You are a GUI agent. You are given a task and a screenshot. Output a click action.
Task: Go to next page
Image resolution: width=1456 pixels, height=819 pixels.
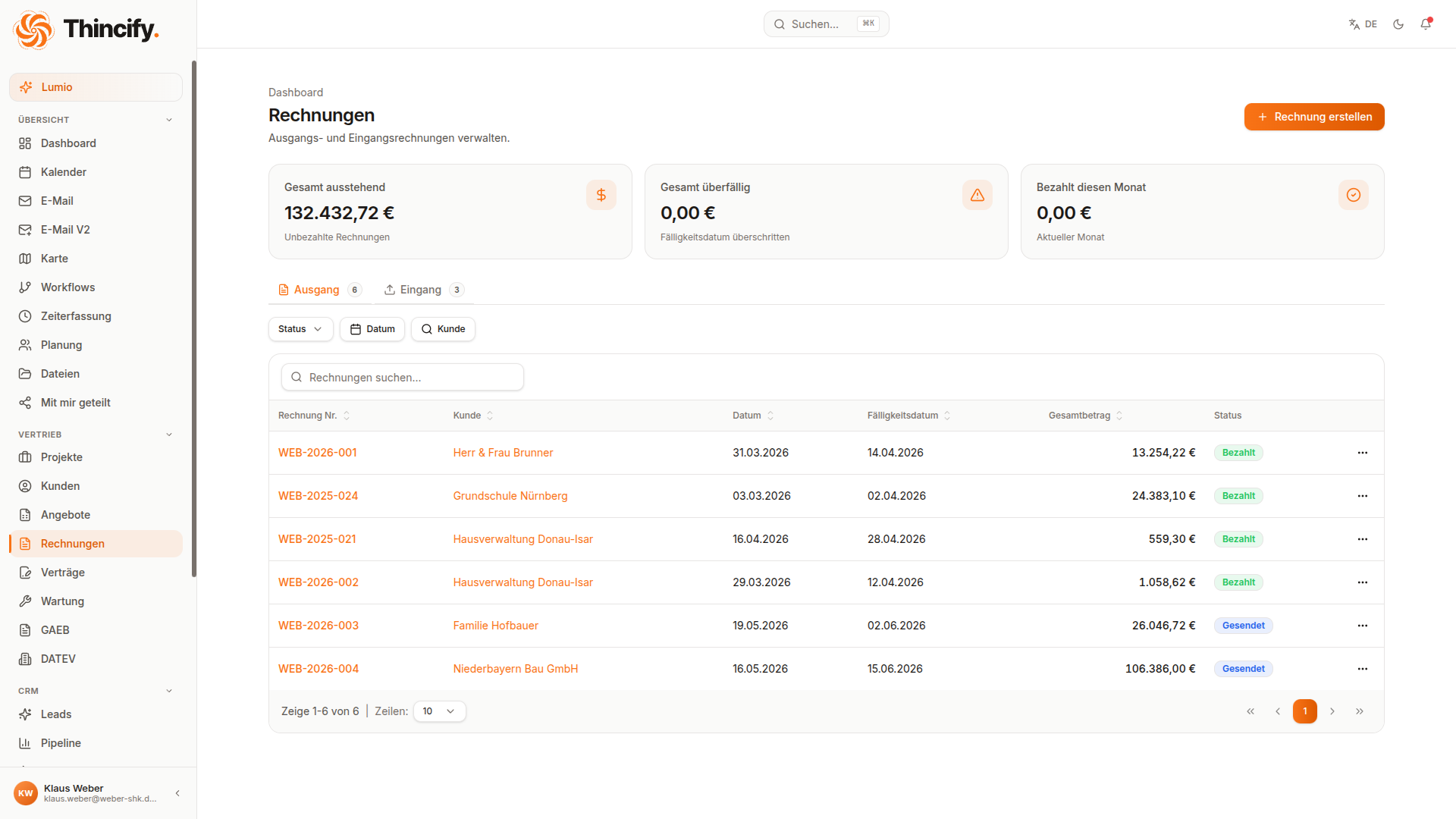(1332, 711)
